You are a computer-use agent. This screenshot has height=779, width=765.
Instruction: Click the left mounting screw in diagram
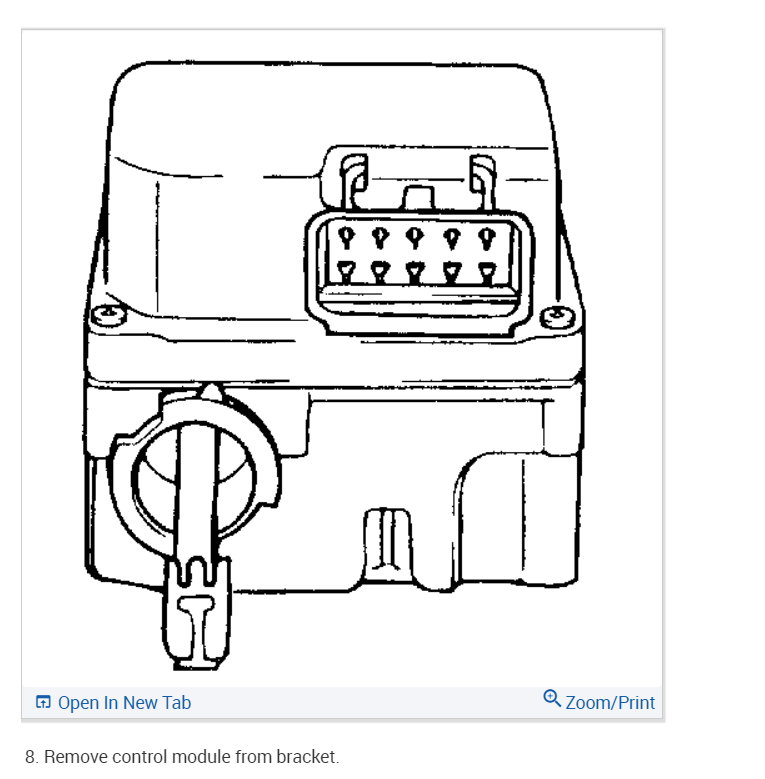point(109,314)
